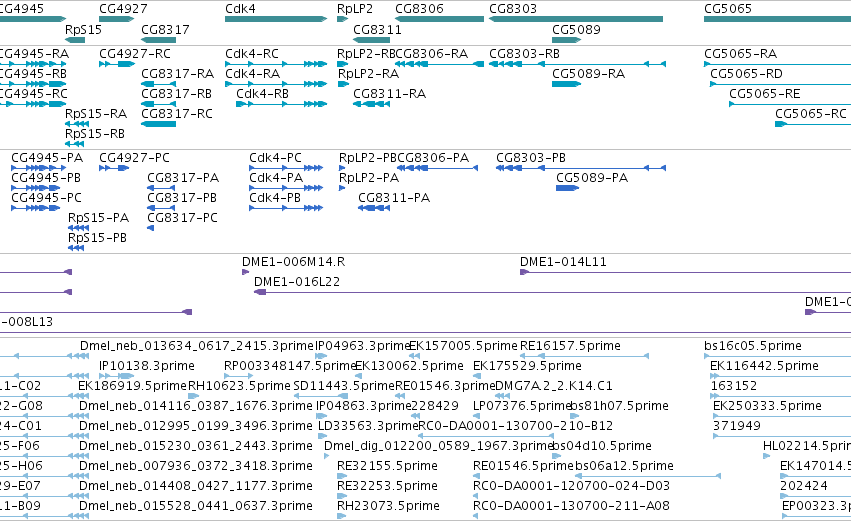This screenshot has width=851, height=521.
Task: Select BAC clone DME1-006M14.R
Action: pyautogui.click(x=294, y=262)
